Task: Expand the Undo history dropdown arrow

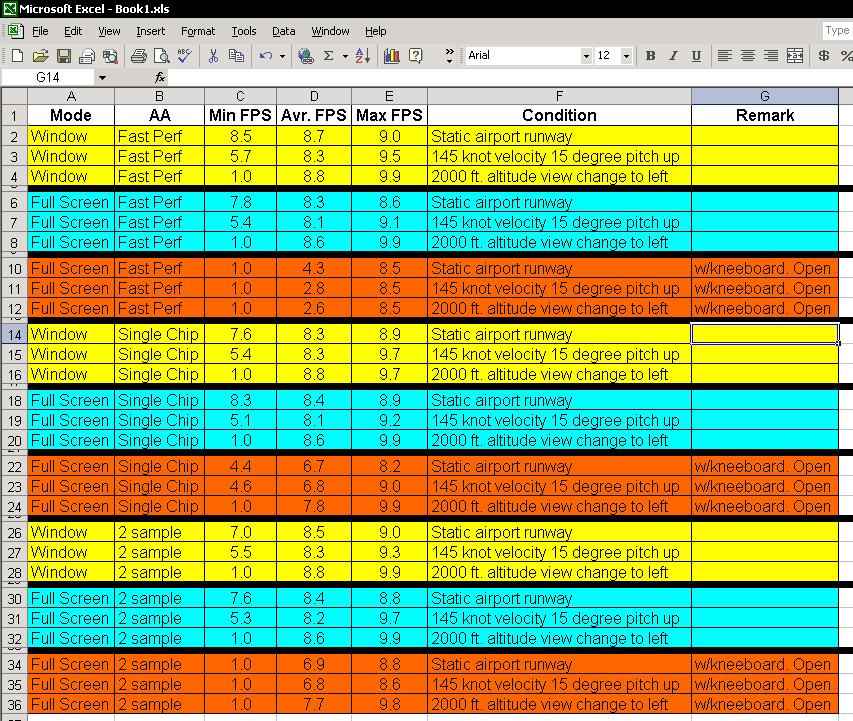Action: [x=282, y=56]
